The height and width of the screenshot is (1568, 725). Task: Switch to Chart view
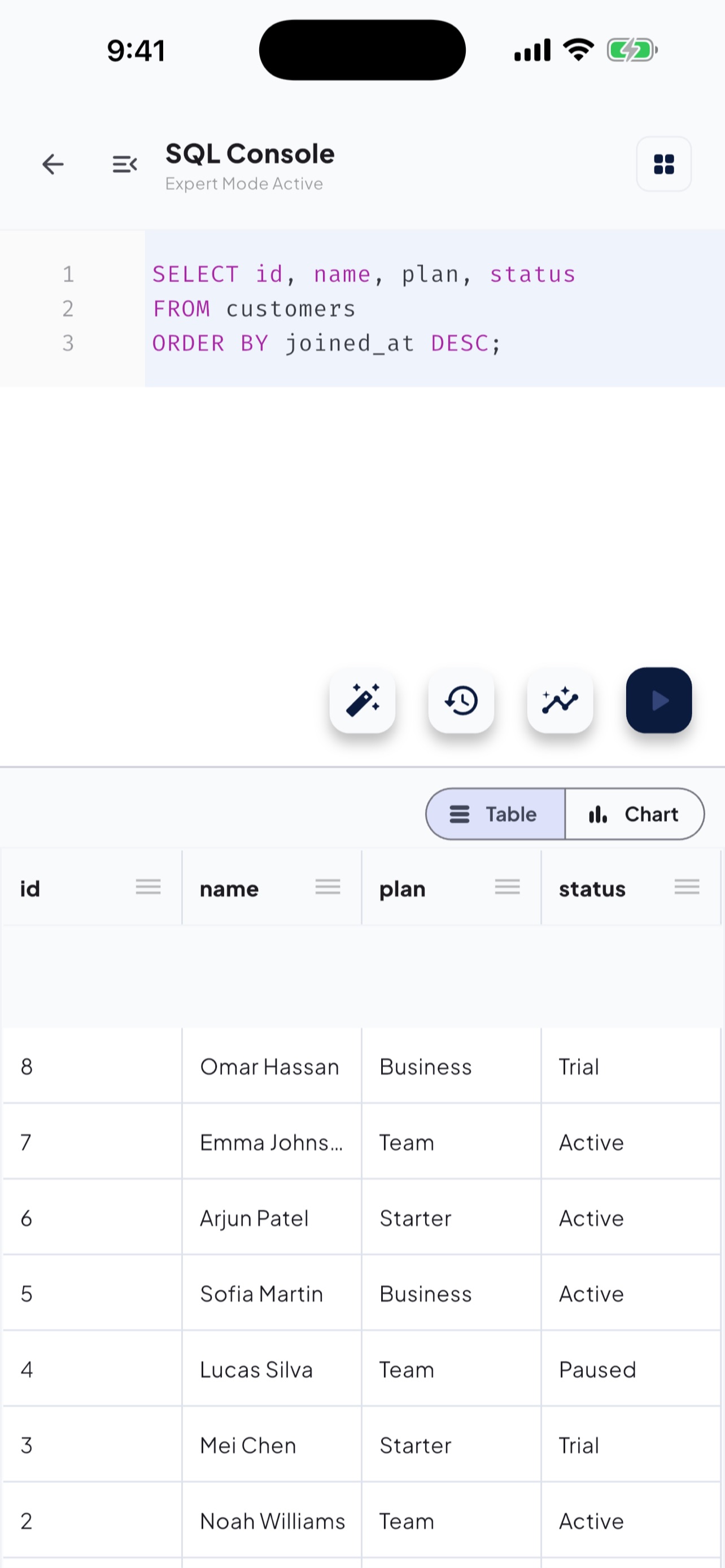pos(634,814)
